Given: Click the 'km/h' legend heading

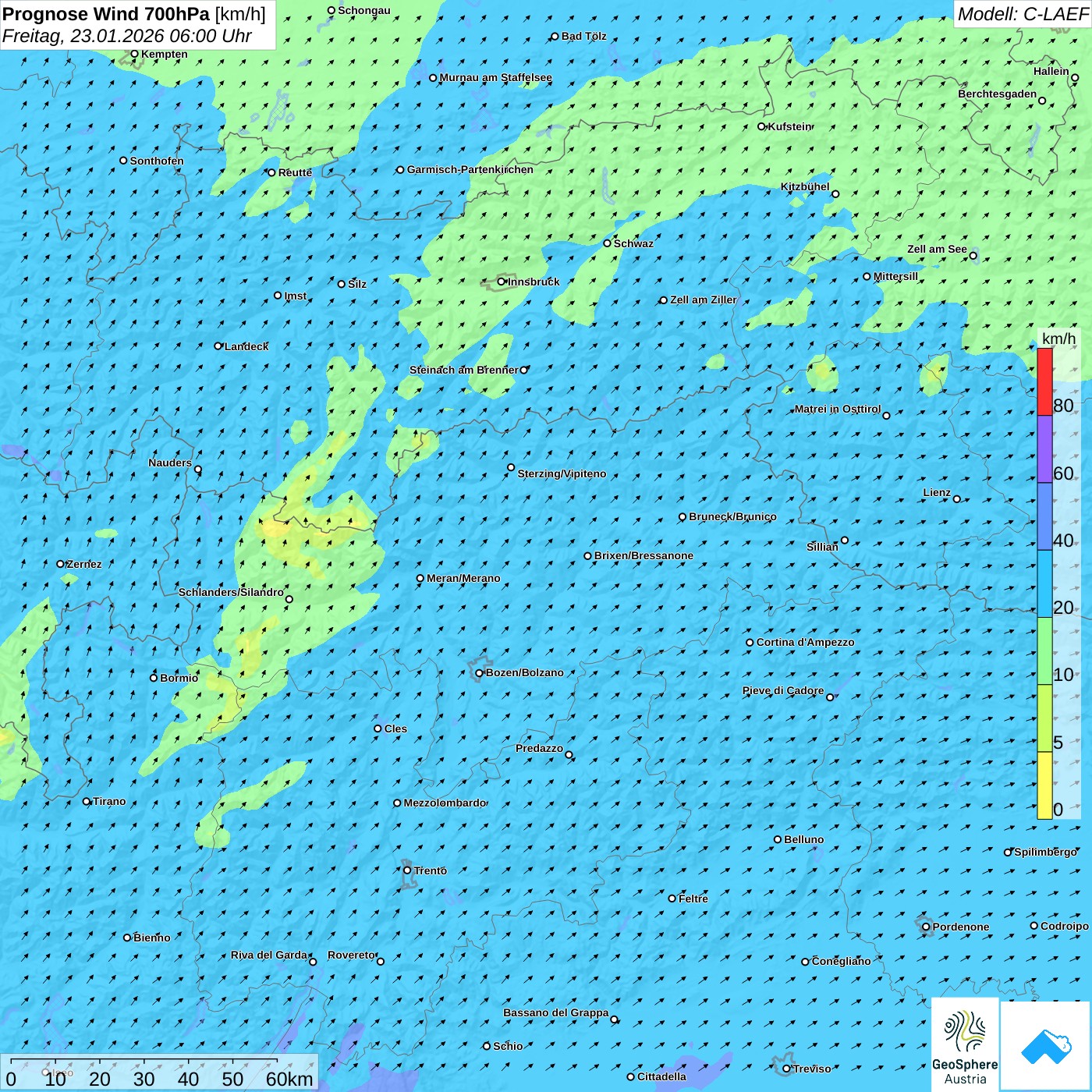Looking at the screenshot, I should pos(1058,339).
